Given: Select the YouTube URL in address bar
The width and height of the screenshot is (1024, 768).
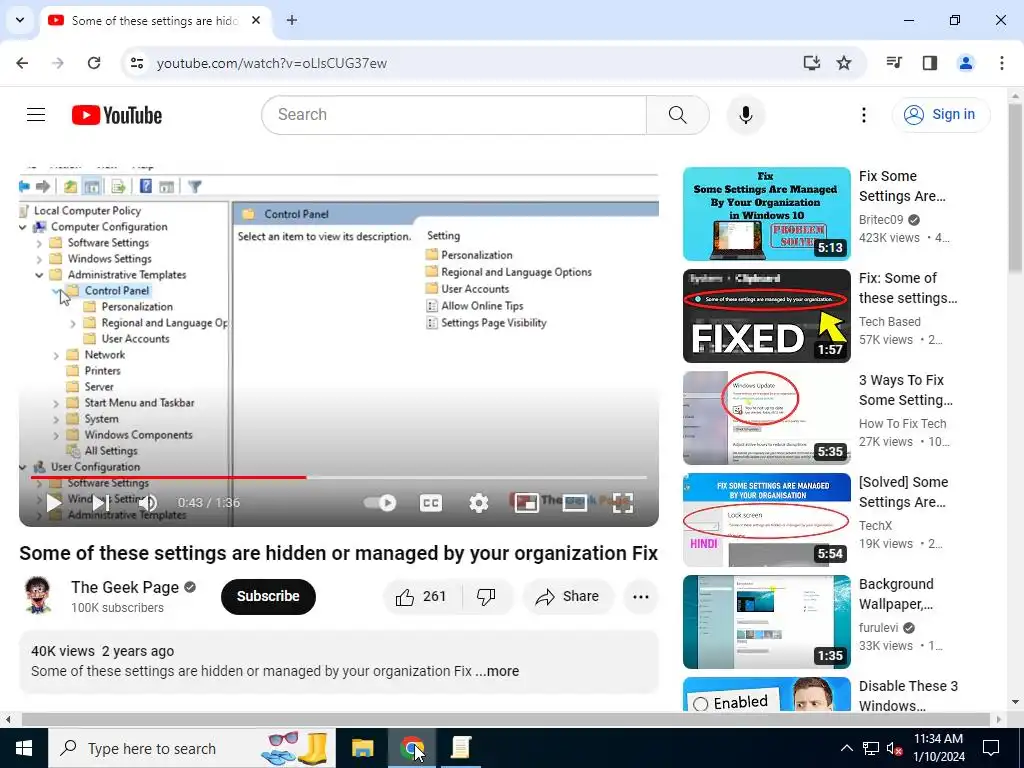Looking at the screenshot, I should click(x=272, y=63).
